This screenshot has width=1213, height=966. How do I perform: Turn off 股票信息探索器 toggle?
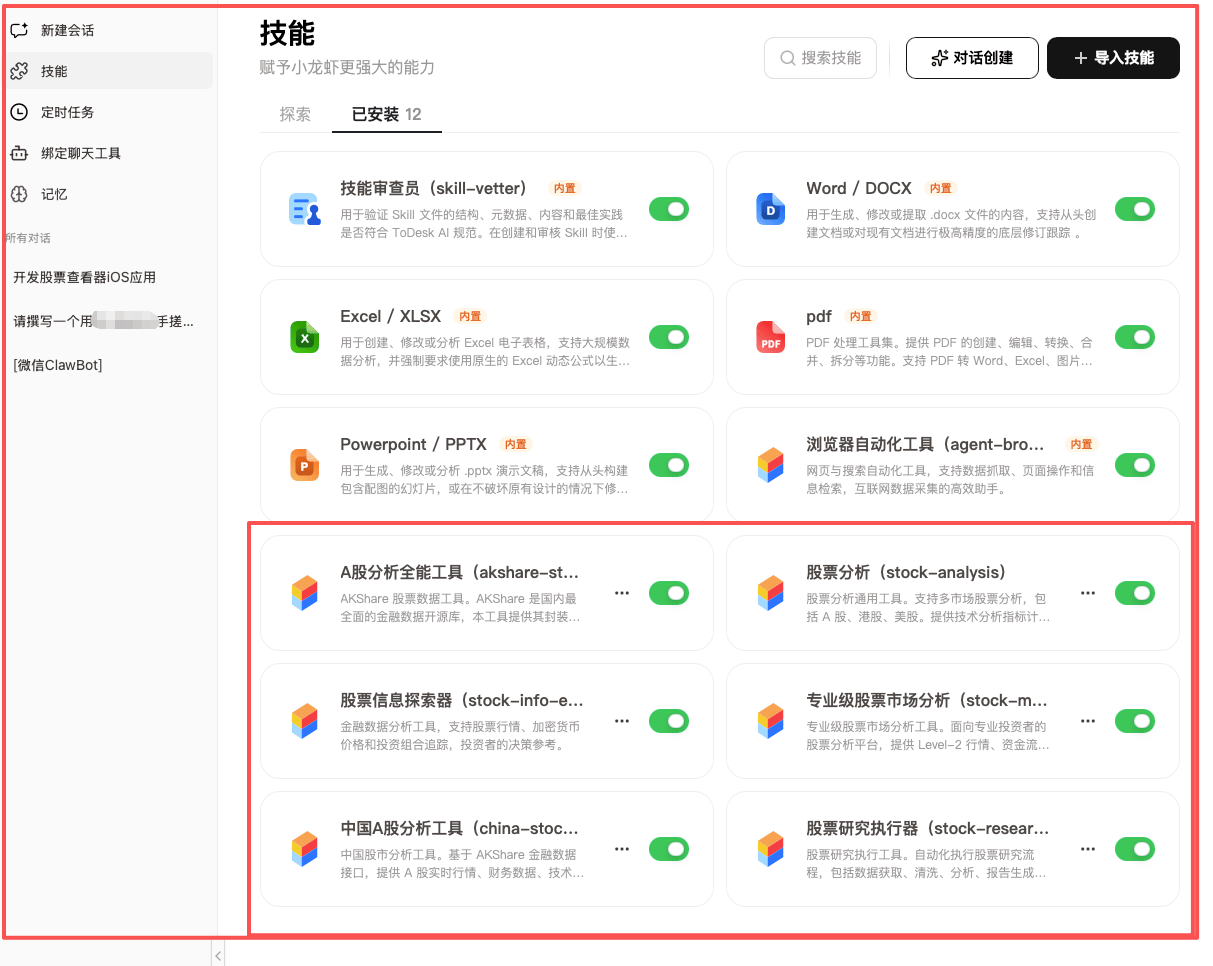[669, 721]
